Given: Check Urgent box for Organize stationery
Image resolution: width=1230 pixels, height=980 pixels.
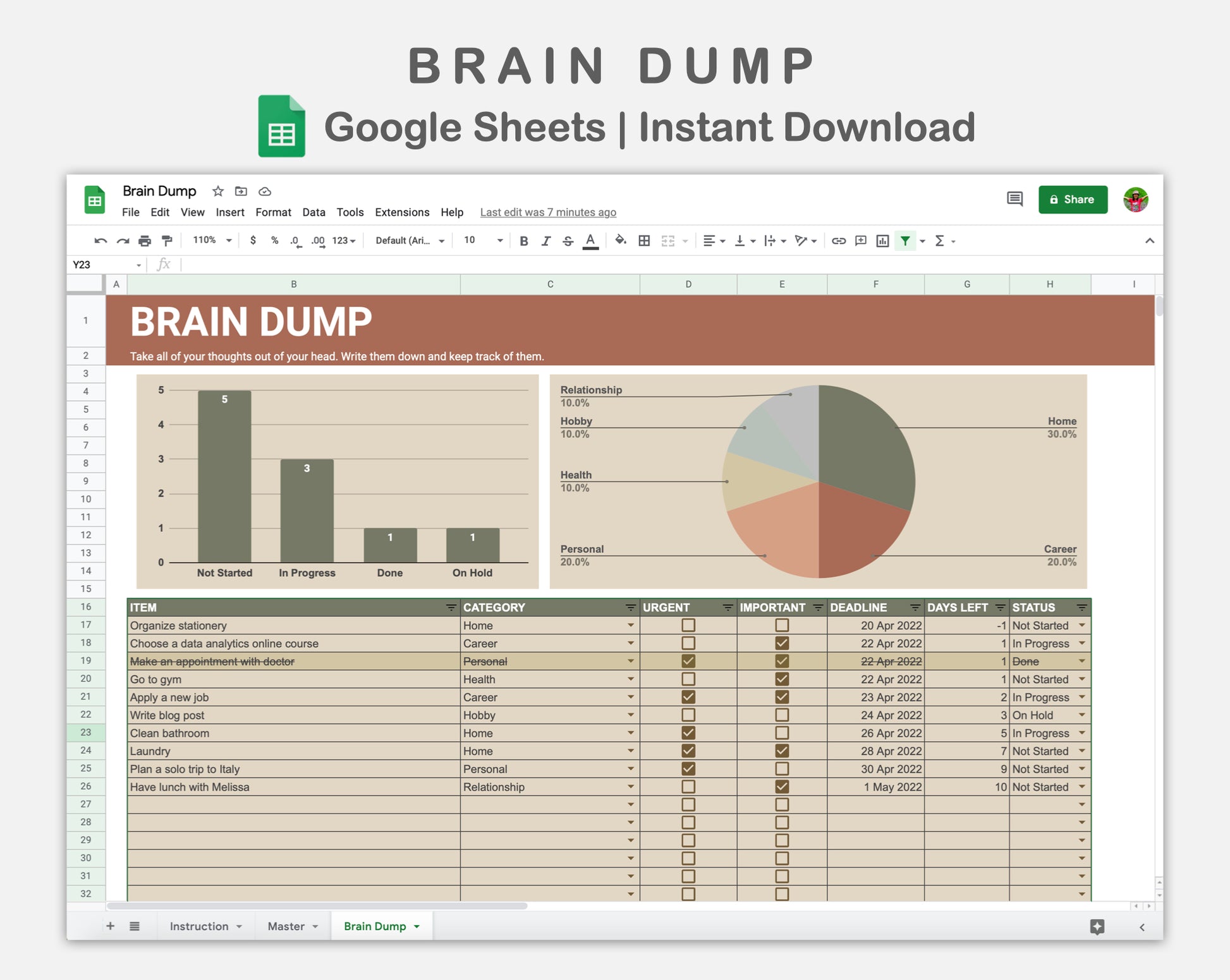Looking at the screenshot, I should [688, 625].
